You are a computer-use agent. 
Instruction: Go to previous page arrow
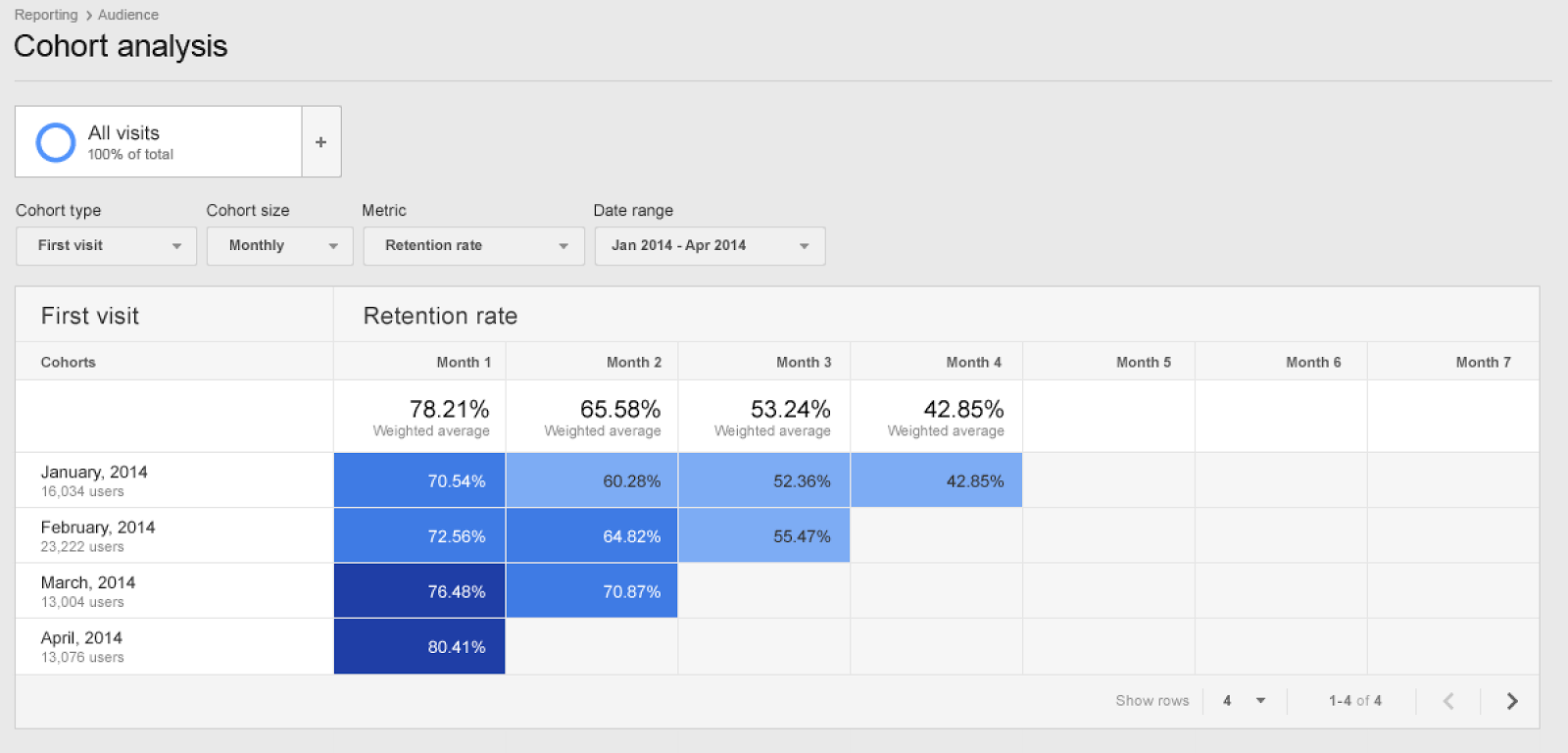coord(1448,701)
